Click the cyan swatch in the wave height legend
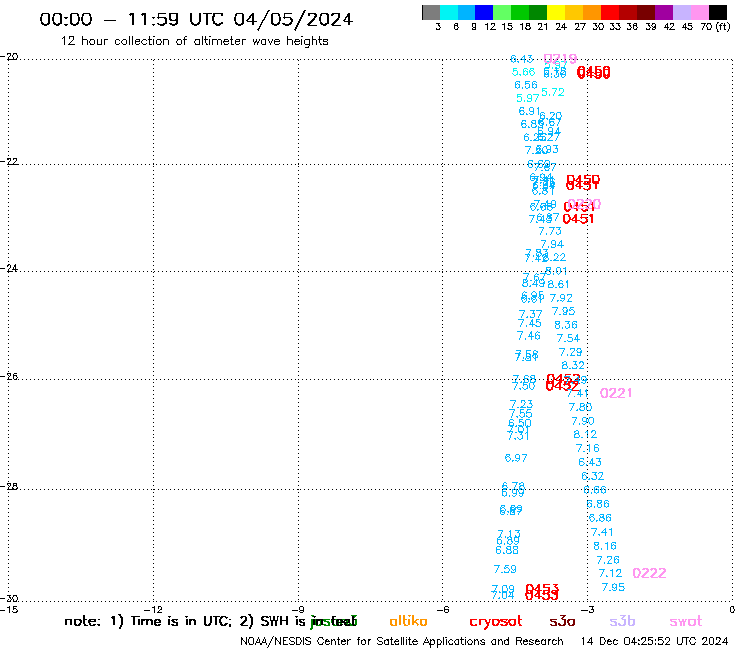The width and height of the screenshot is (740, 650). click(449, 12)
